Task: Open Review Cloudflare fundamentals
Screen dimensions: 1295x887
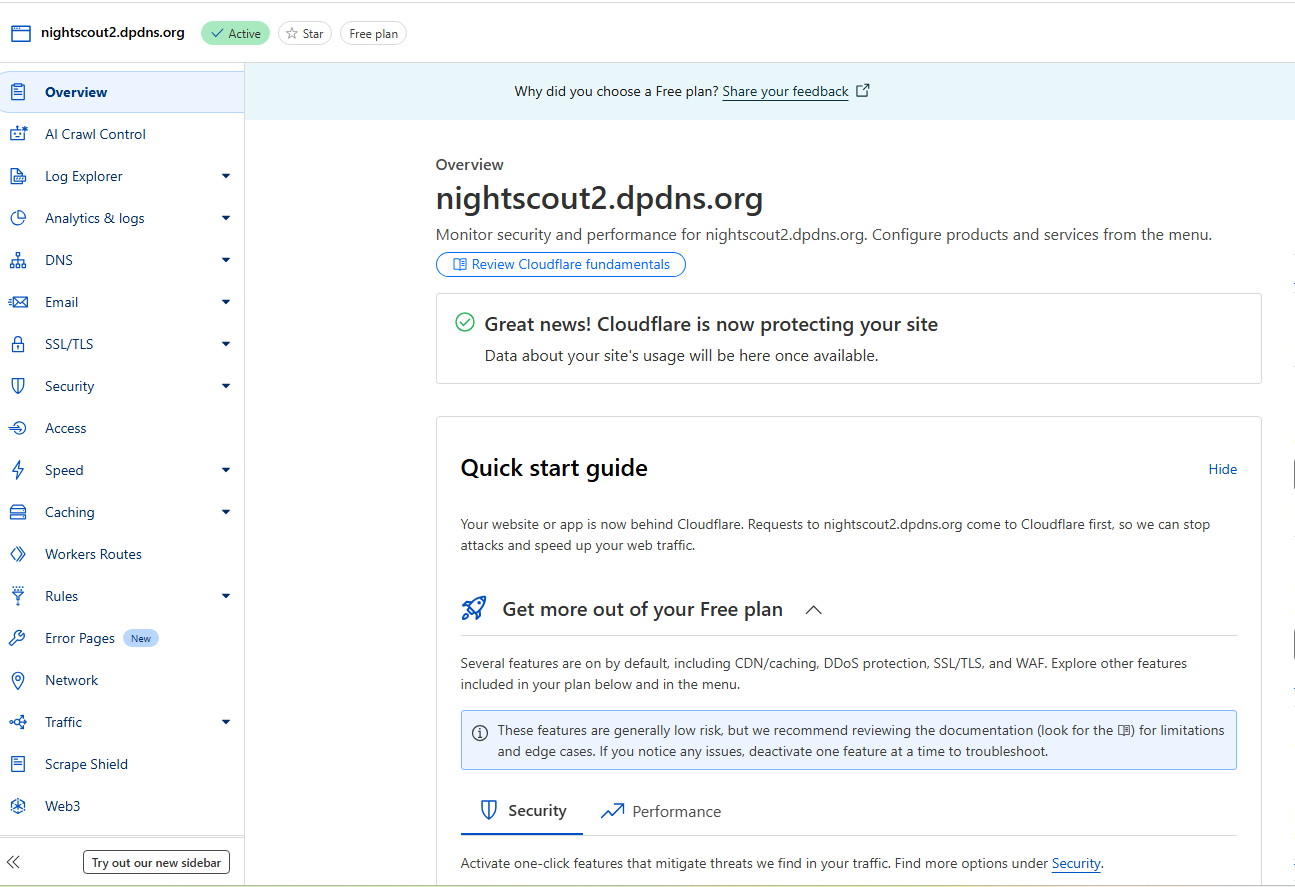Action: pyautogui.click(x=561, y=265)
